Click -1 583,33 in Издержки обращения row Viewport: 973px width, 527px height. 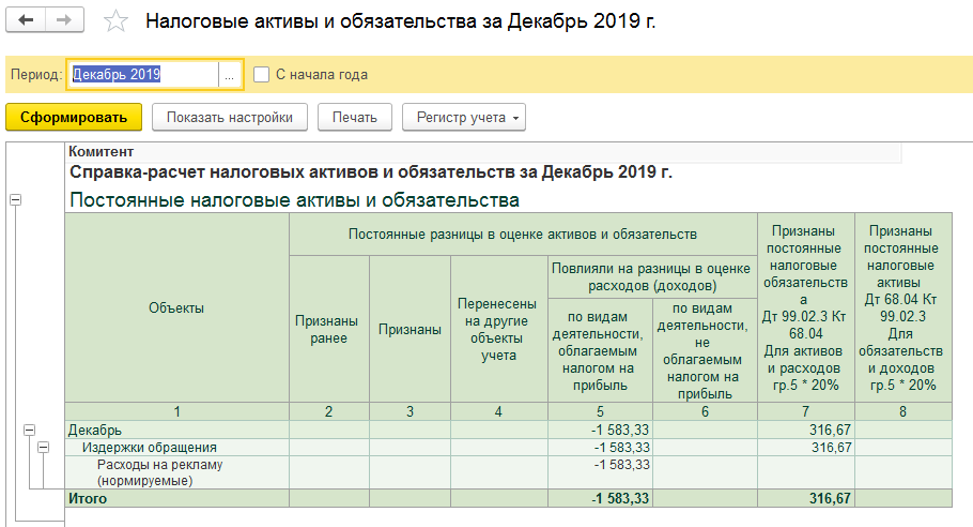600,448
